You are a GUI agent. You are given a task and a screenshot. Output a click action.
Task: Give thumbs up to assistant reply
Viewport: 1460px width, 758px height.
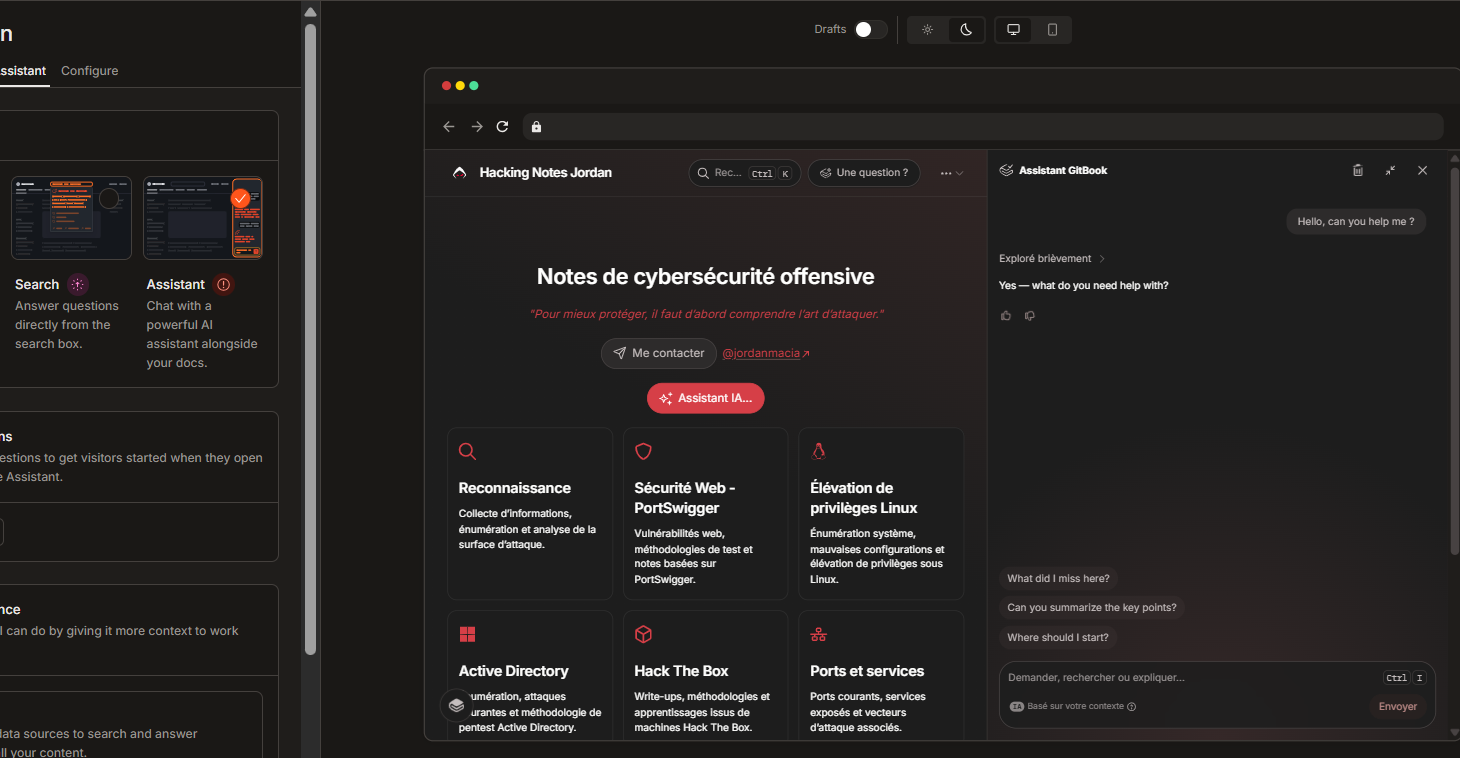tap(1006, 316)
